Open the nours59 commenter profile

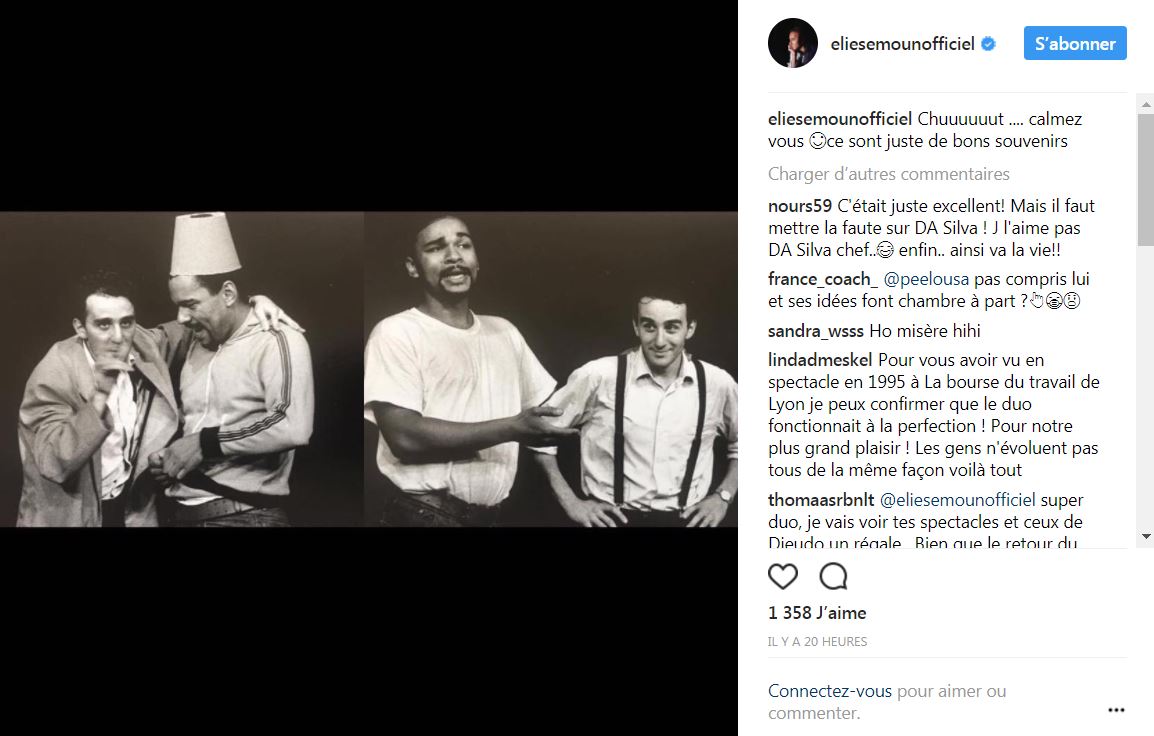tap(799, 206)
